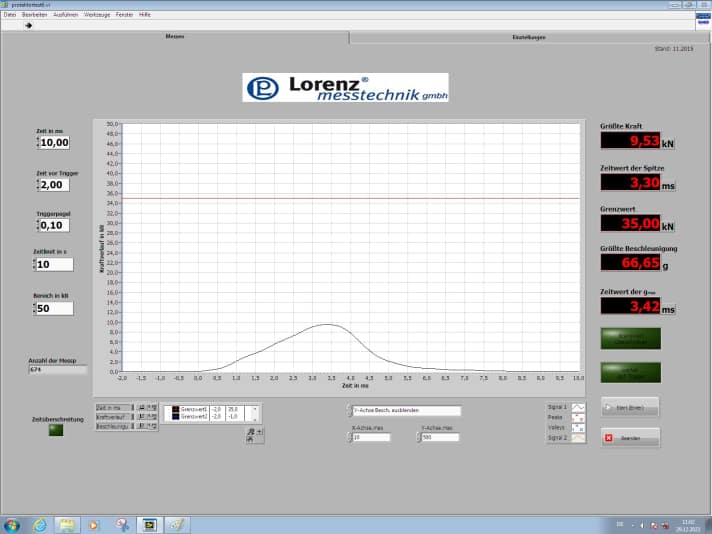
Task: Click the run arrow in the toolbar
Action: [x=28, y=25]
